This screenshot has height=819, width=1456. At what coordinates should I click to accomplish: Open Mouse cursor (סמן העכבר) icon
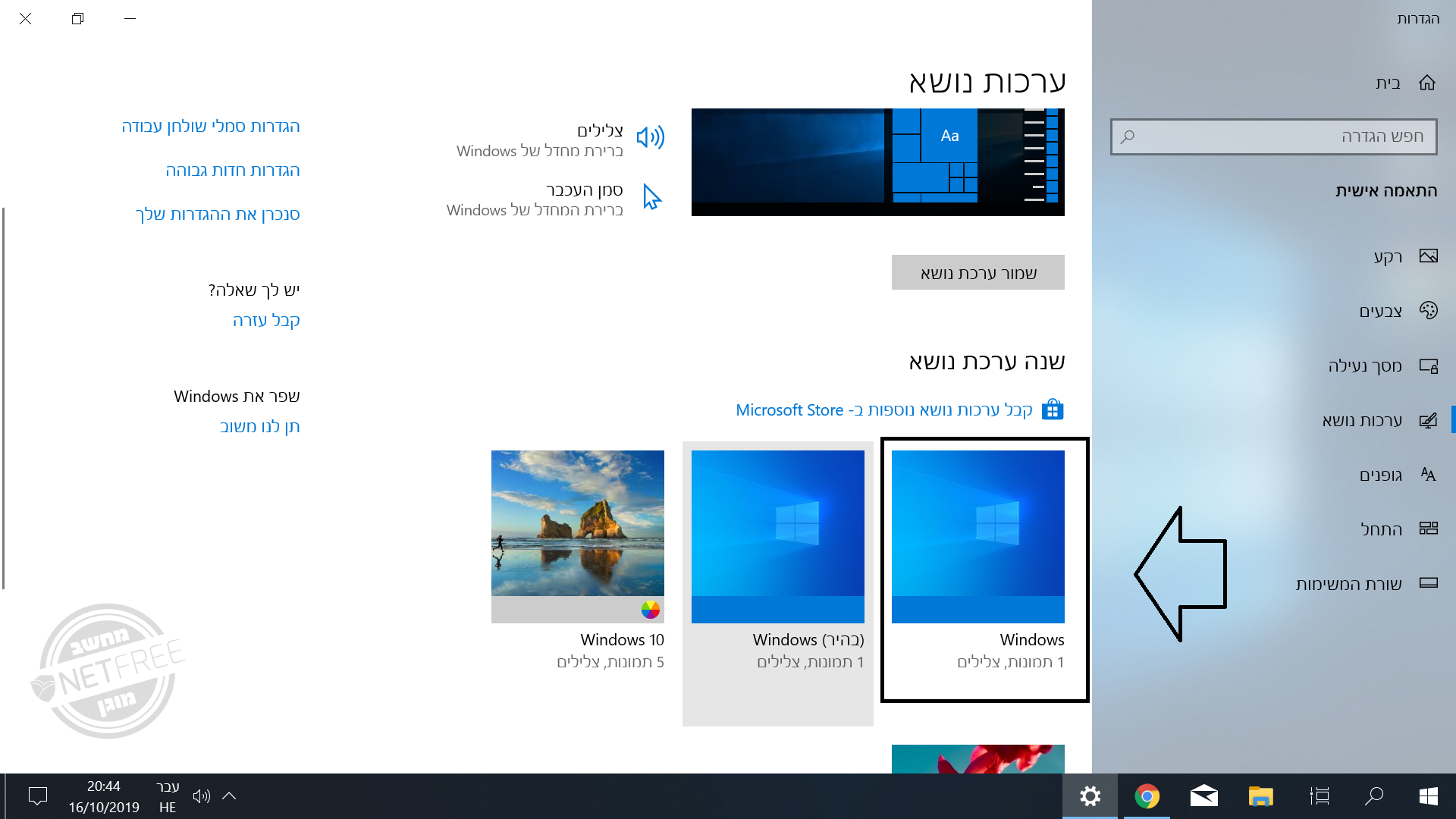click(x=651, y=197)
